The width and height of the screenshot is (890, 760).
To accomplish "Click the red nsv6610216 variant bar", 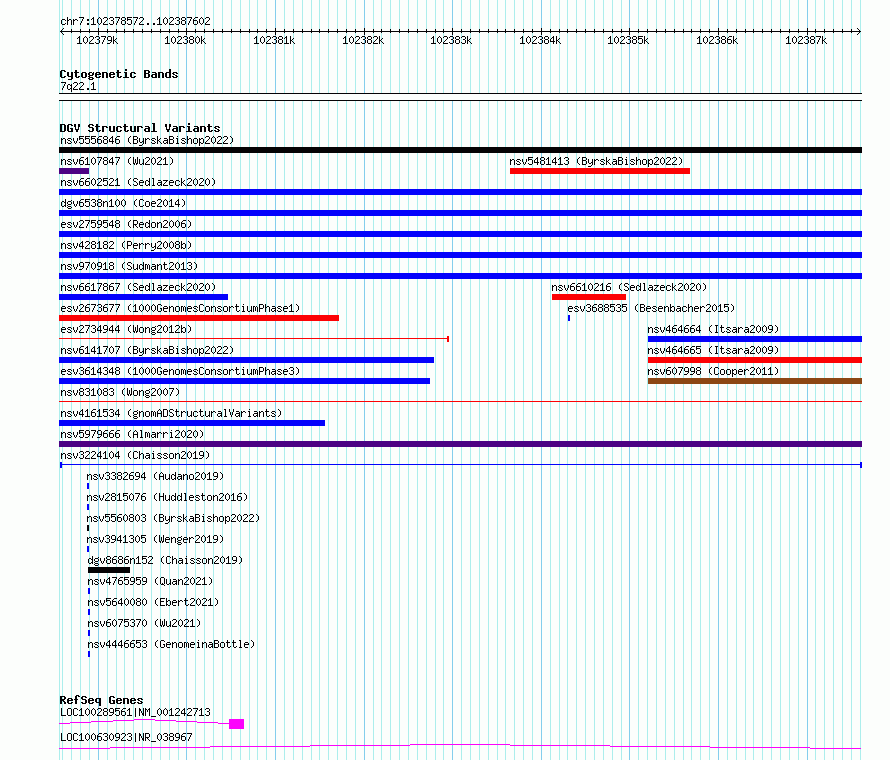I will (589, 297).
